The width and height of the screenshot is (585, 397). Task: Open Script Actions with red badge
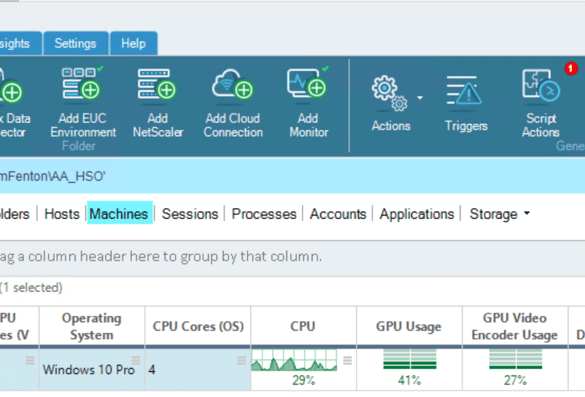pyautogui.click(x=541, y=85)
